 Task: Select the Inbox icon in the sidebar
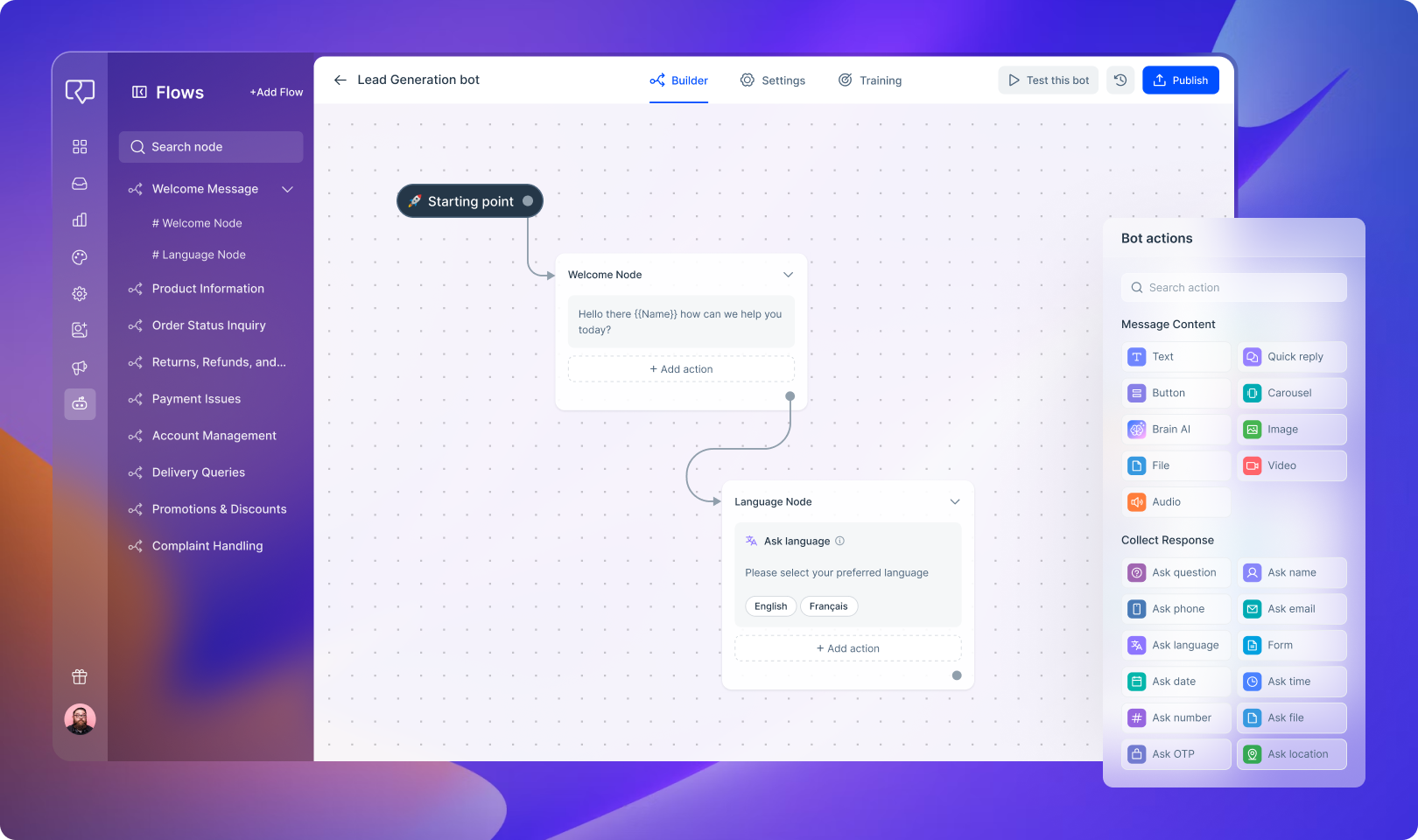tap(80, 184)
